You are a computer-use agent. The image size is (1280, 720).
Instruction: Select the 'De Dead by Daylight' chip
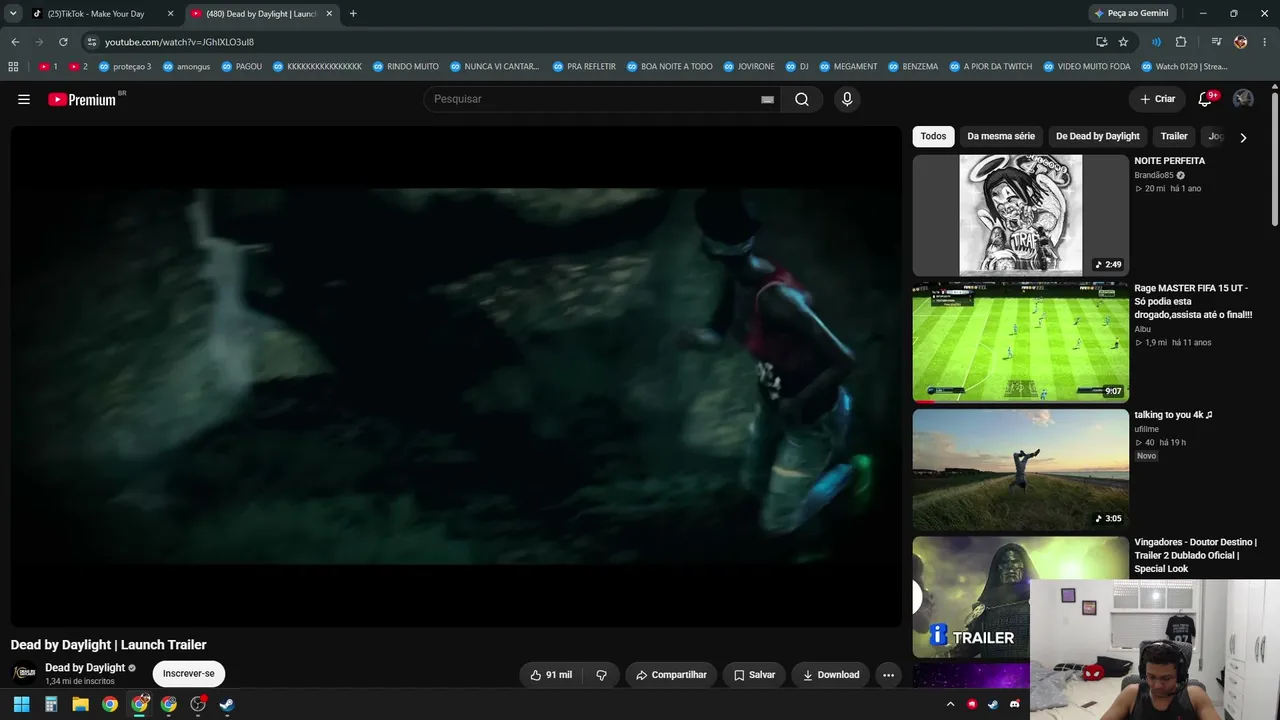click(1098, 137)
